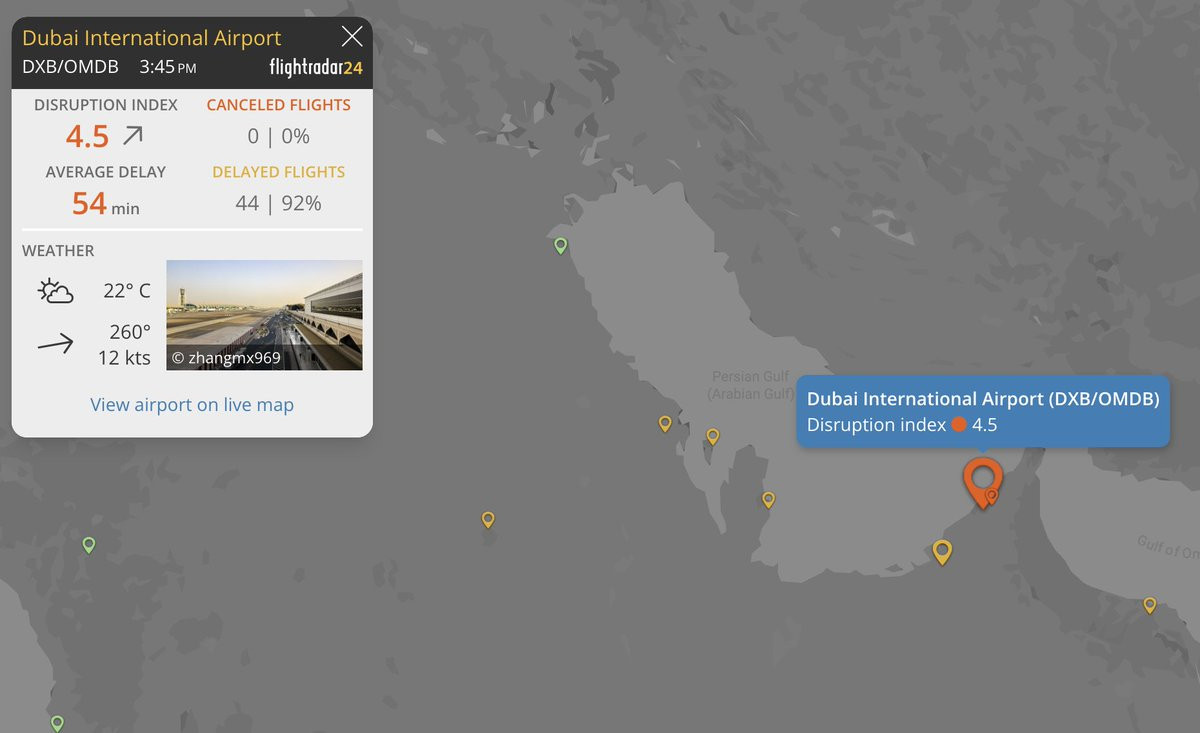Close the Dubai International Airport info panel
Viewport: 1200px width, 733px height.
[x=352, y=37]
